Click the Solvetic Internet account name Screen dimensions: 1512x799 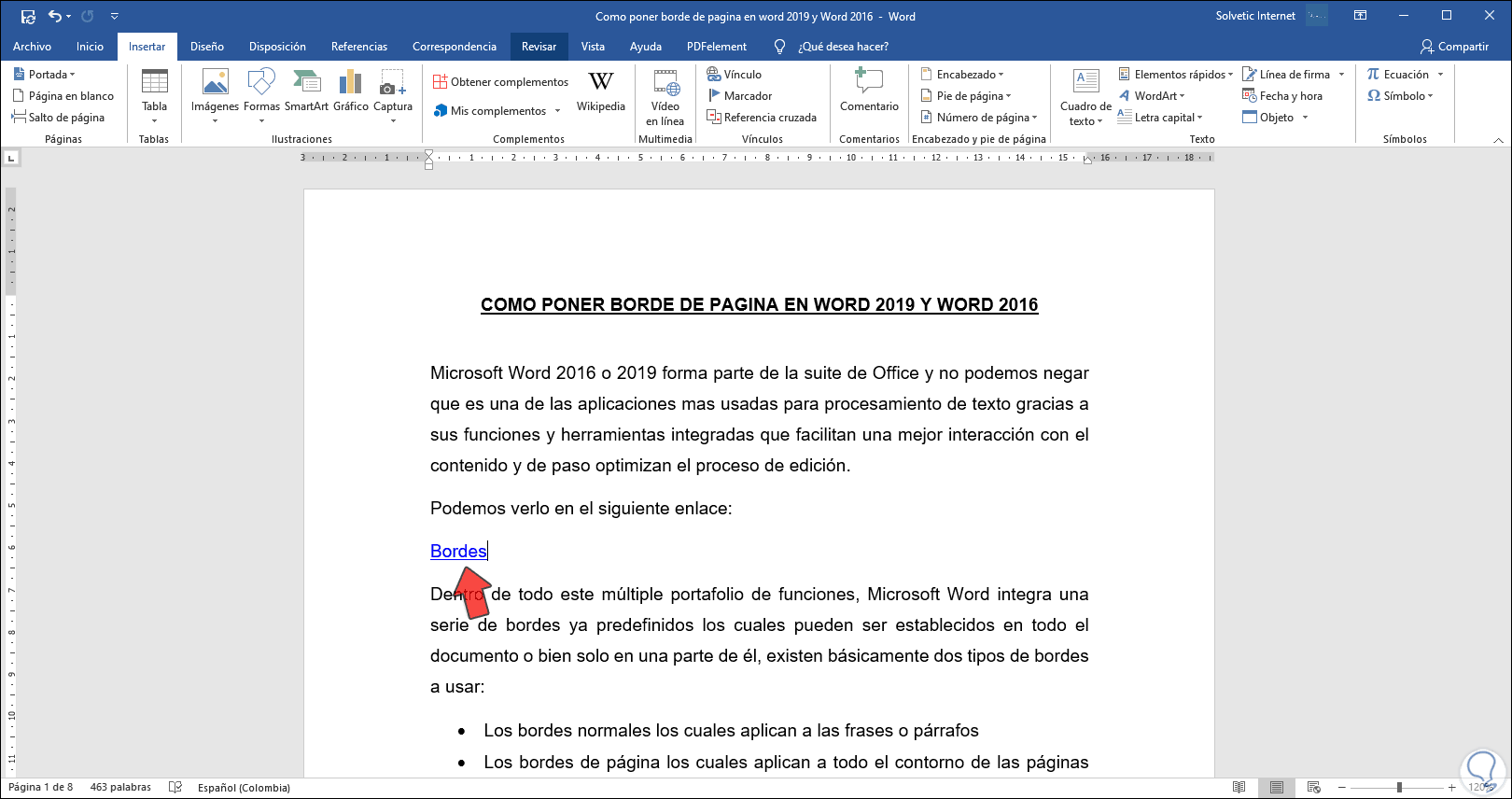click(1255, 16)
